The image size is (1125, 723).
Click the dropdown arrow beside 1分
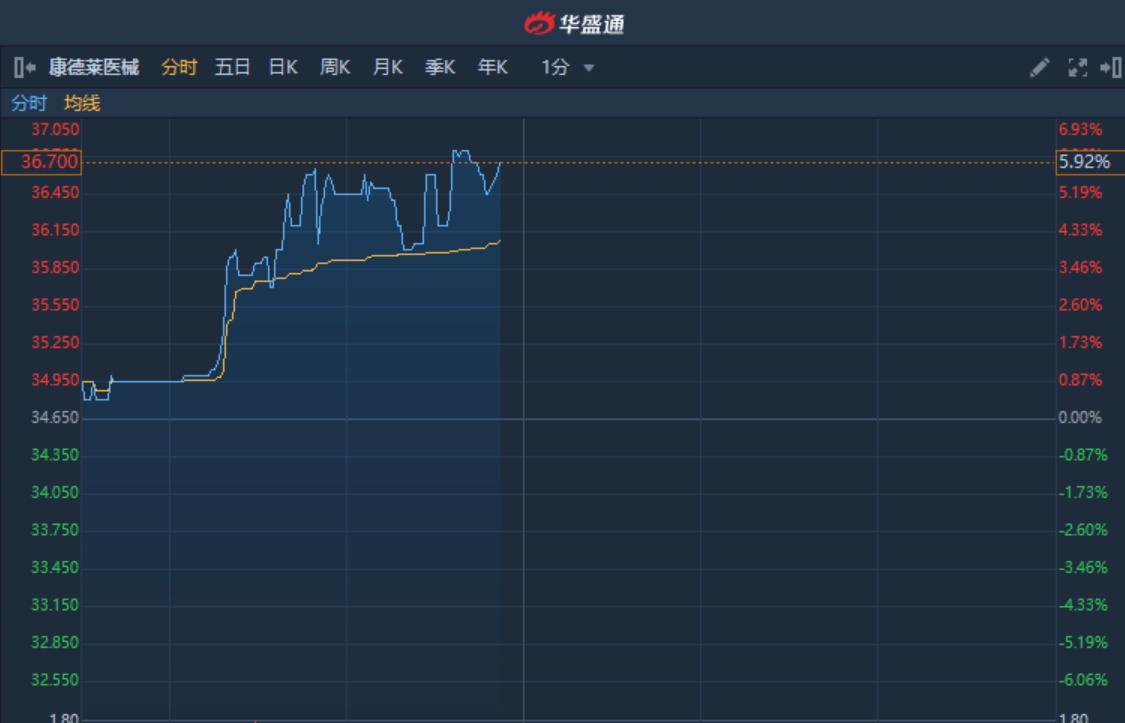point(589,68)
